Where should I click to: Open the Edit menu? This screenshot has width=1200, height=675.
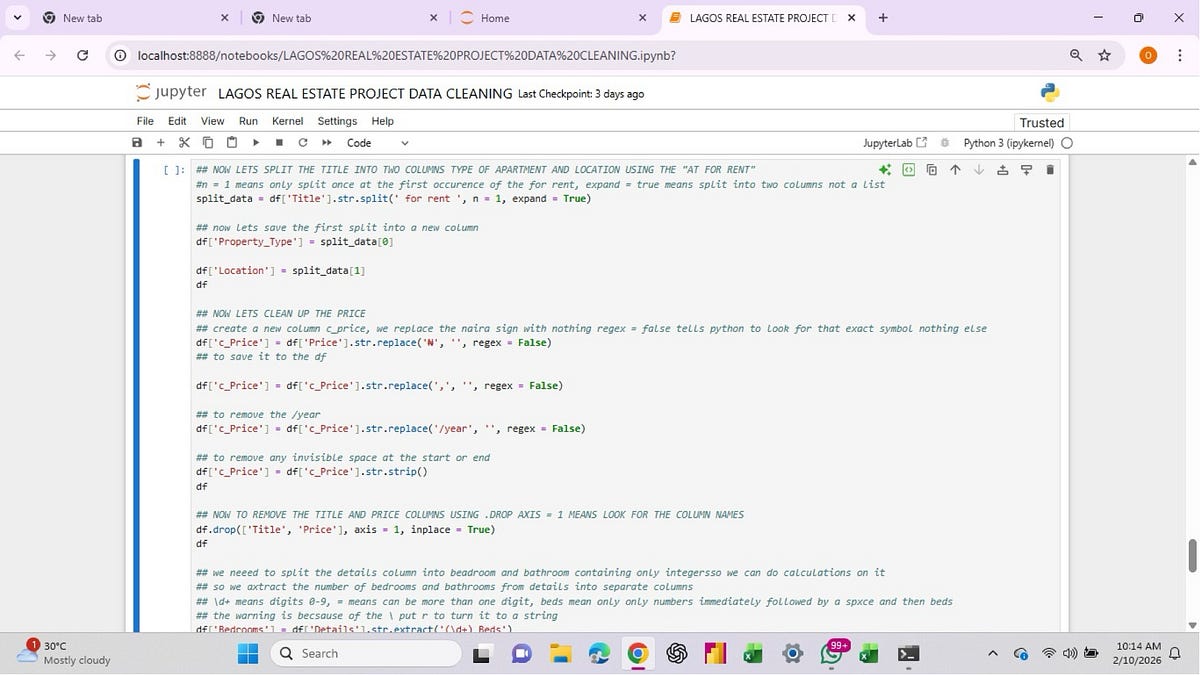pyautogui.click(x=177, y=121)
